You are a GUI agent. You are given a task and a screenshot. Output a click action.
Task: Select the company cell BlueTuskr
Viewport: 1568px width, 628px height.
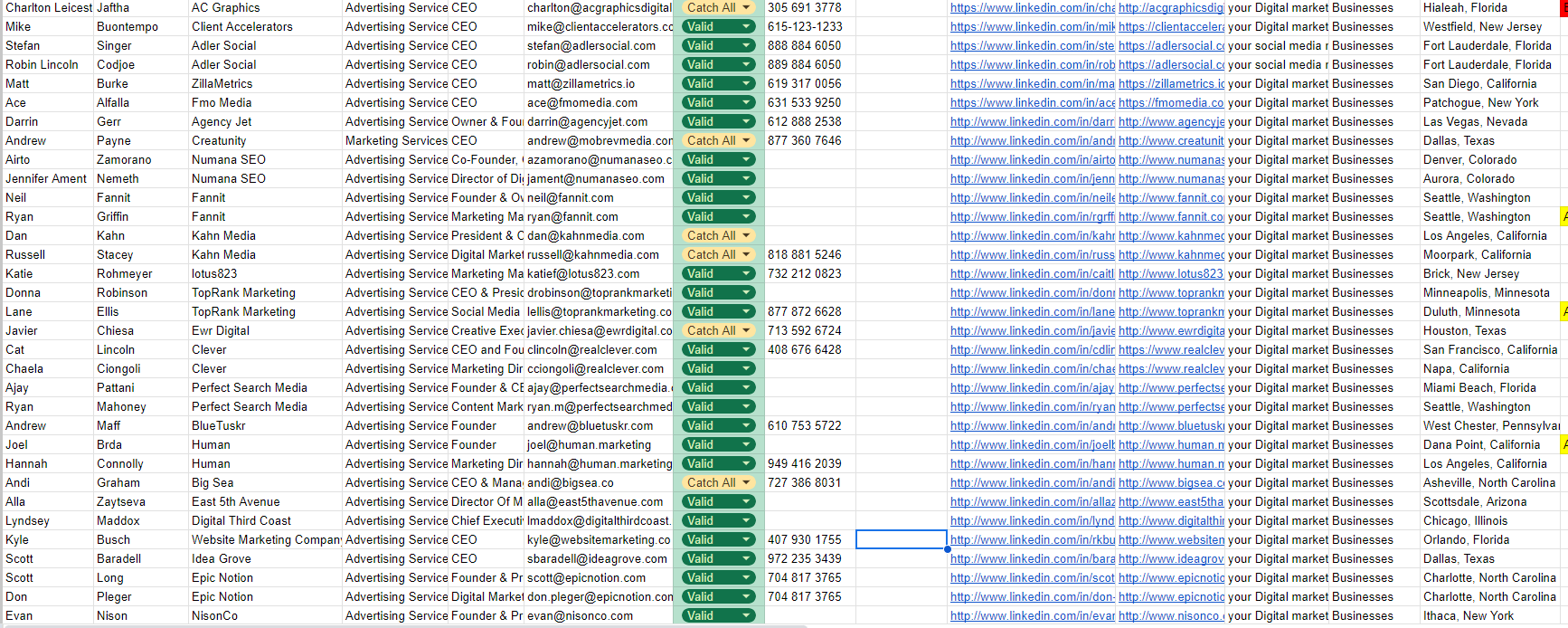coord(265,425)
